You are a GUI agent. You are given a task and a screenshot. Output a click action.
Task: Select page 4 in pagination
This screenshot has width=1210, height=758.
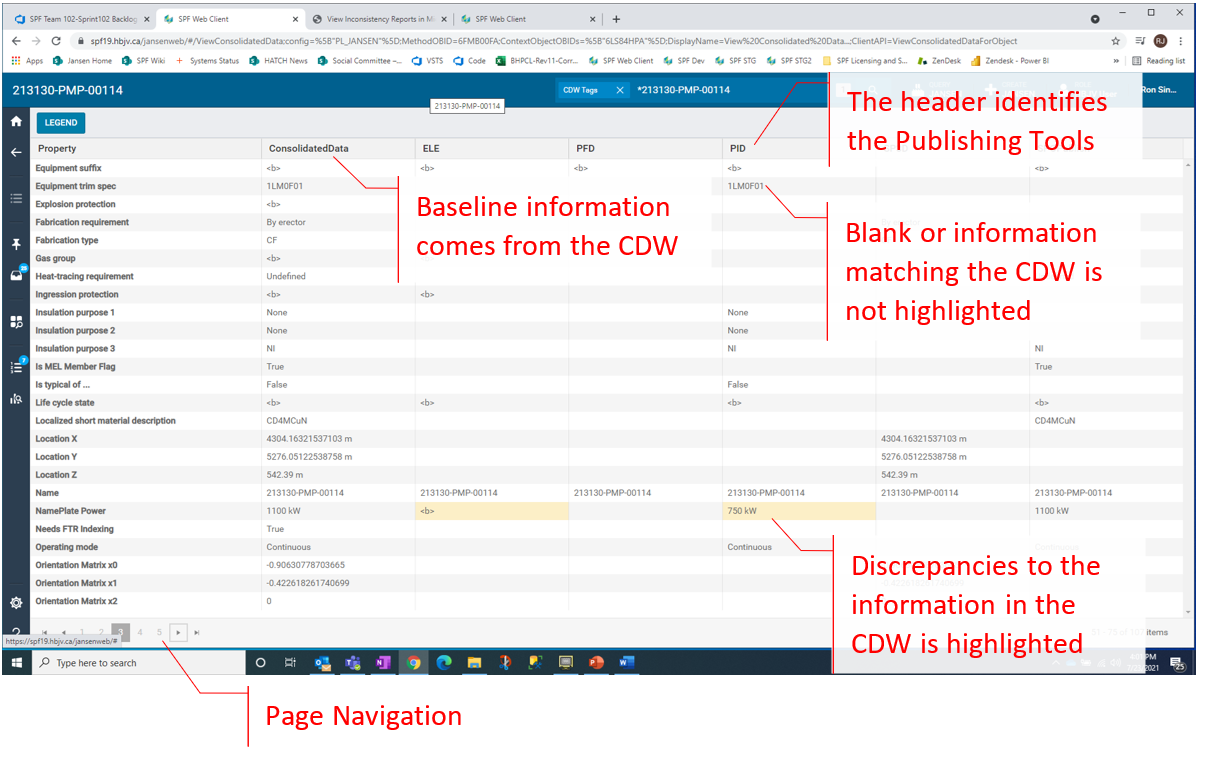(140, 632)
